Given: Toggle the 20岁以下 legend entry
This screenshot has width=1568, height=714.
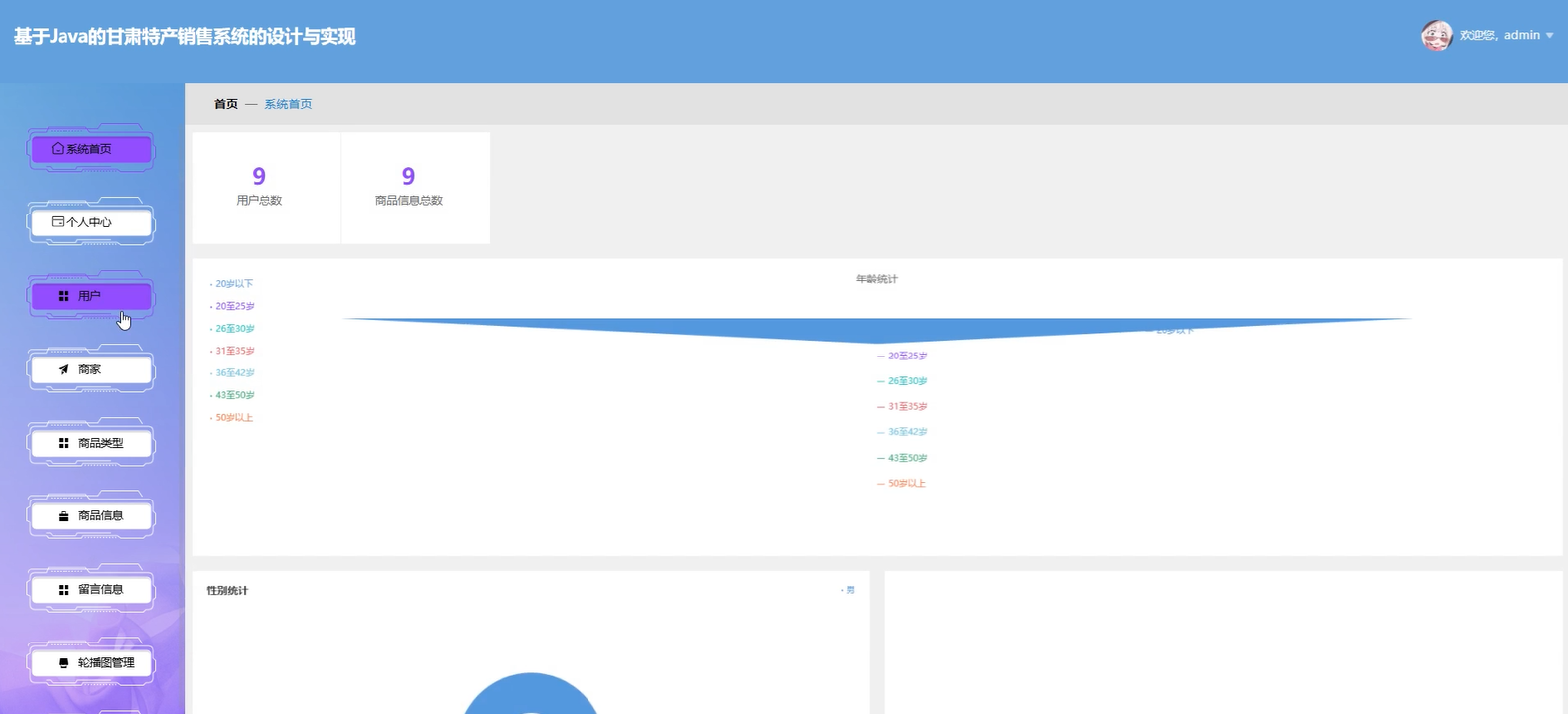Looking at the screenshot, I should click(x=232, y=284).
